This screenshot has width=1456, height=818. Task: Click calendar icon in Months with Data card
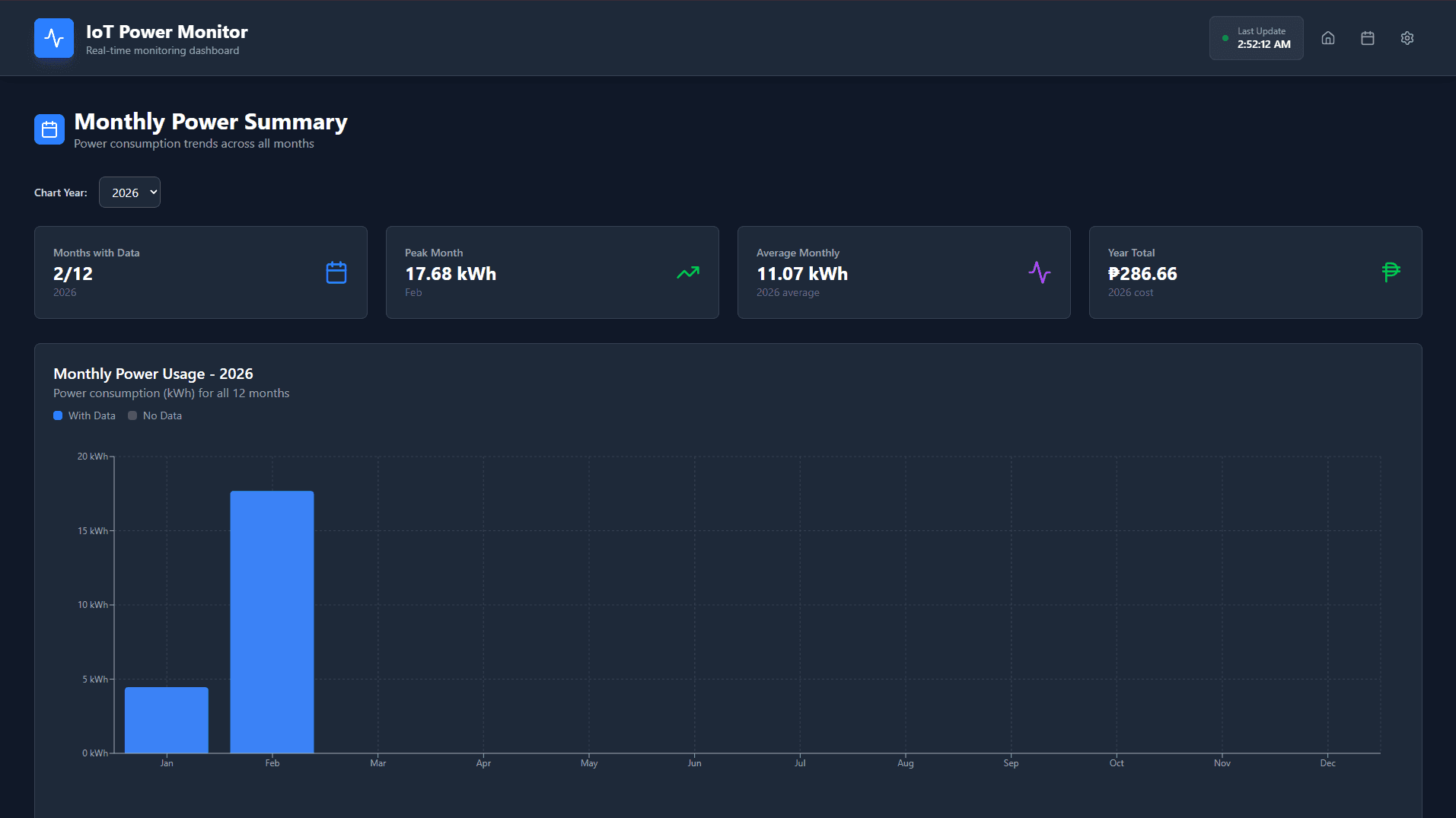tap(336, 272)
